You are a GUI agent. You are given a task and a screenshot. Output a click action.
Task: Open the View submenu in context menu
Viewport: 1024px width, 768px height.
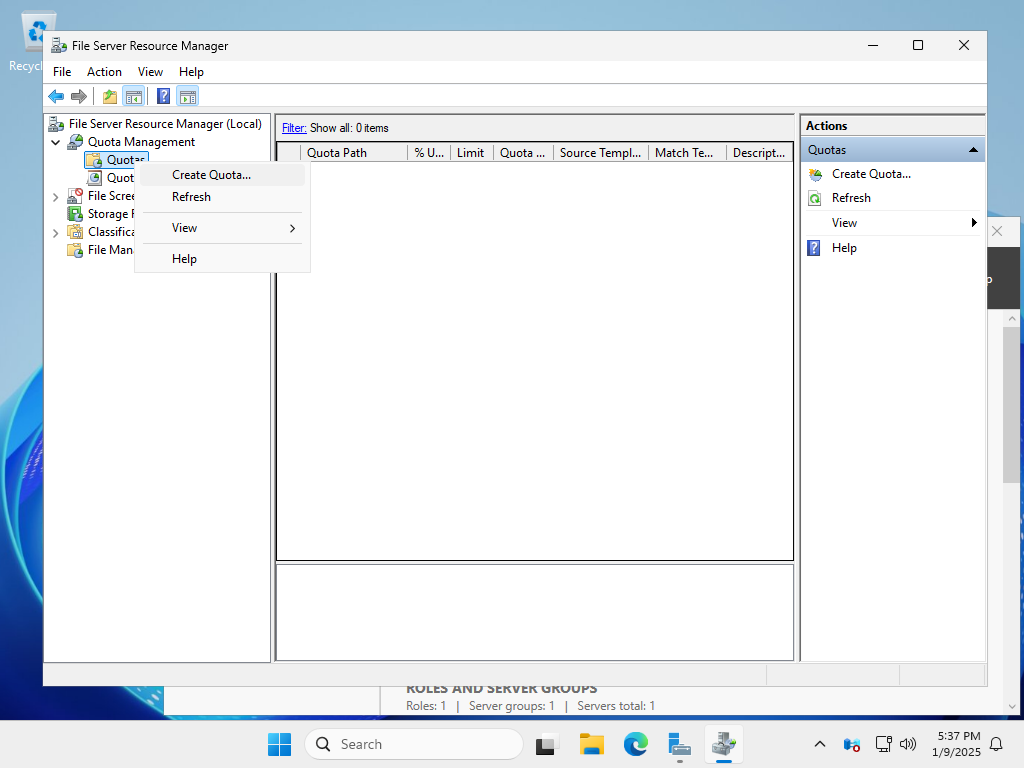[x=222, y=228]
